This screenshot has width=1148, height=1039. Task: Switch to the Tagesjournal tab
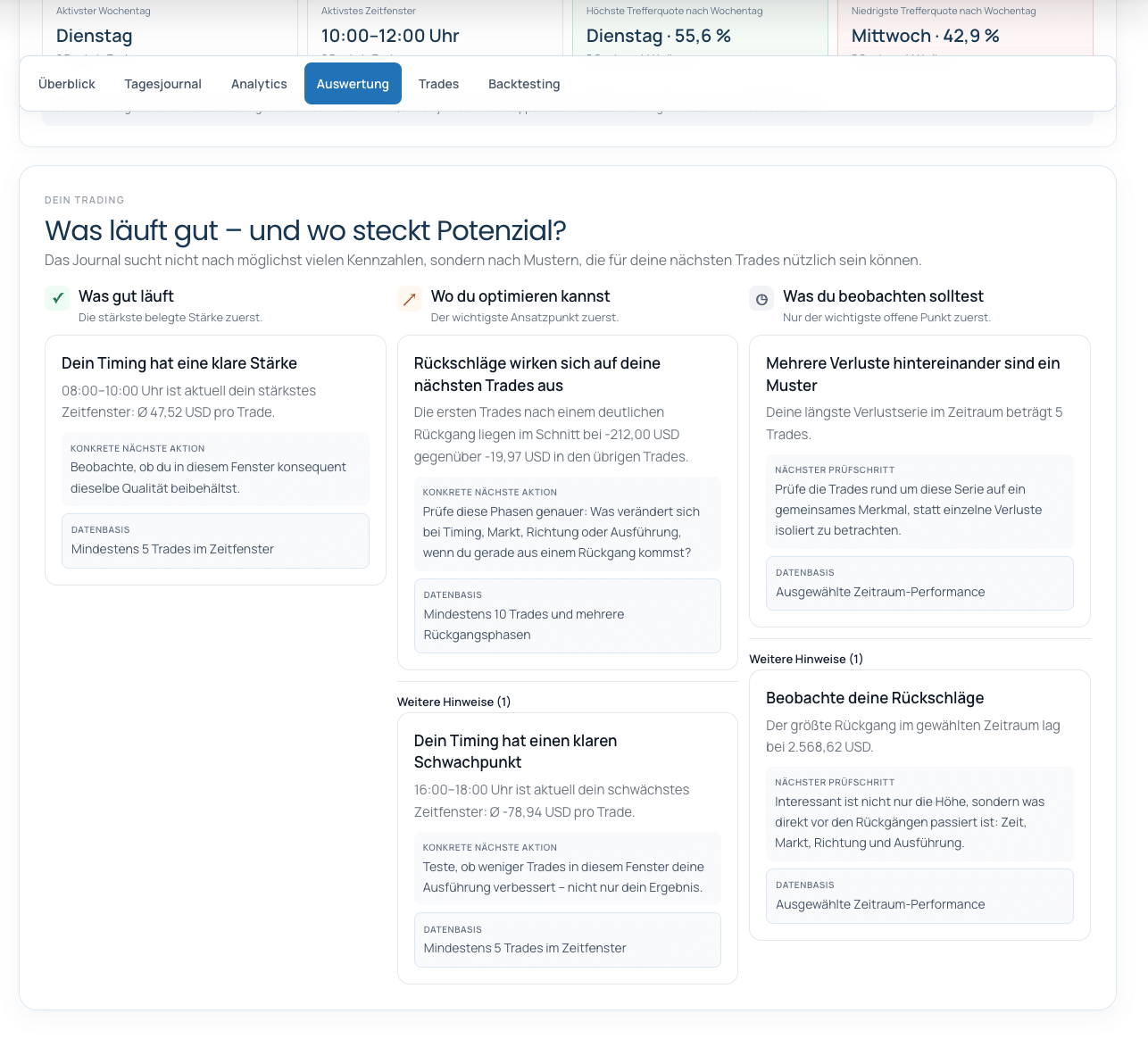pos(163,84)
